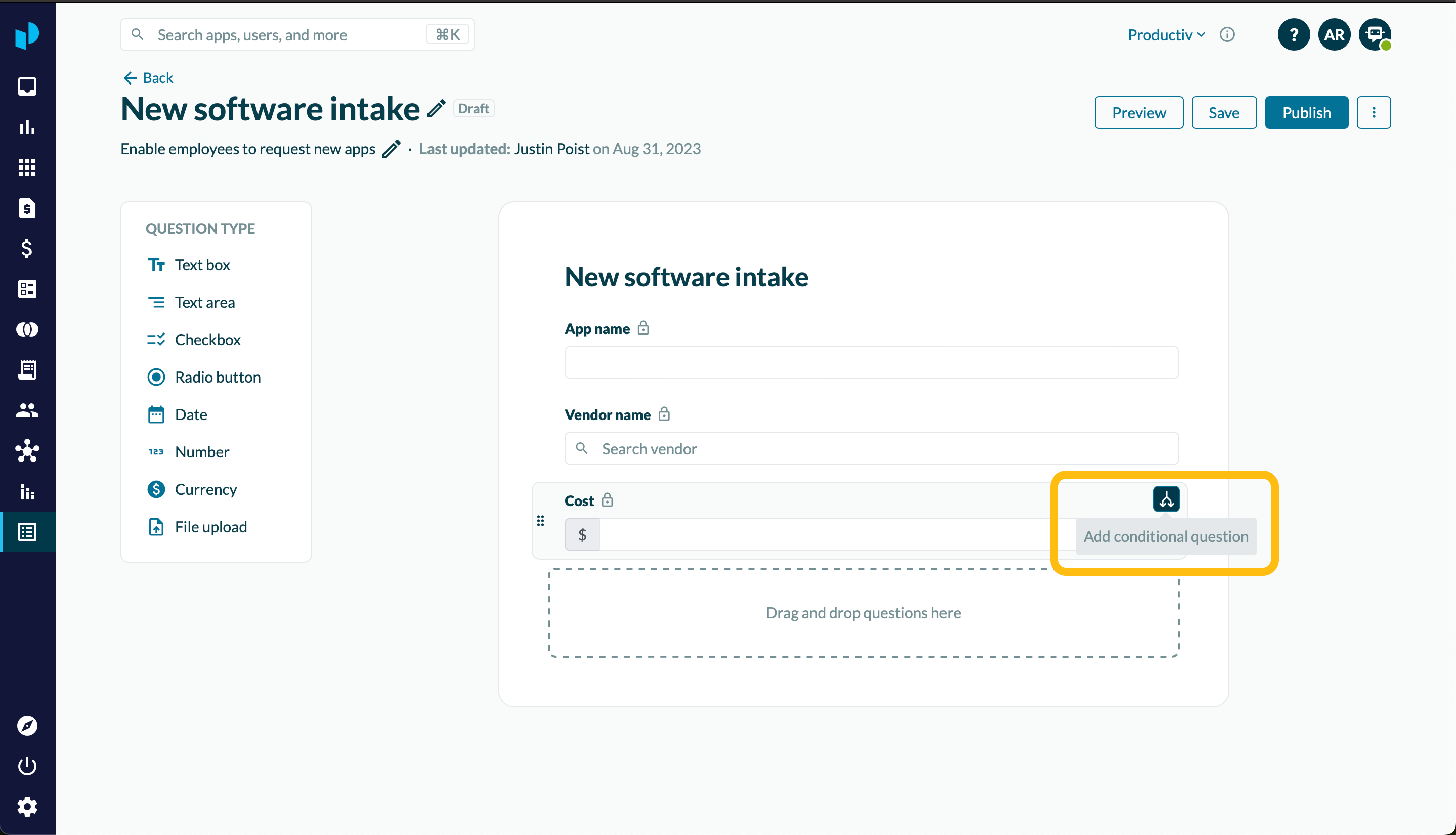Choose the File upload question type

(210, 526)
